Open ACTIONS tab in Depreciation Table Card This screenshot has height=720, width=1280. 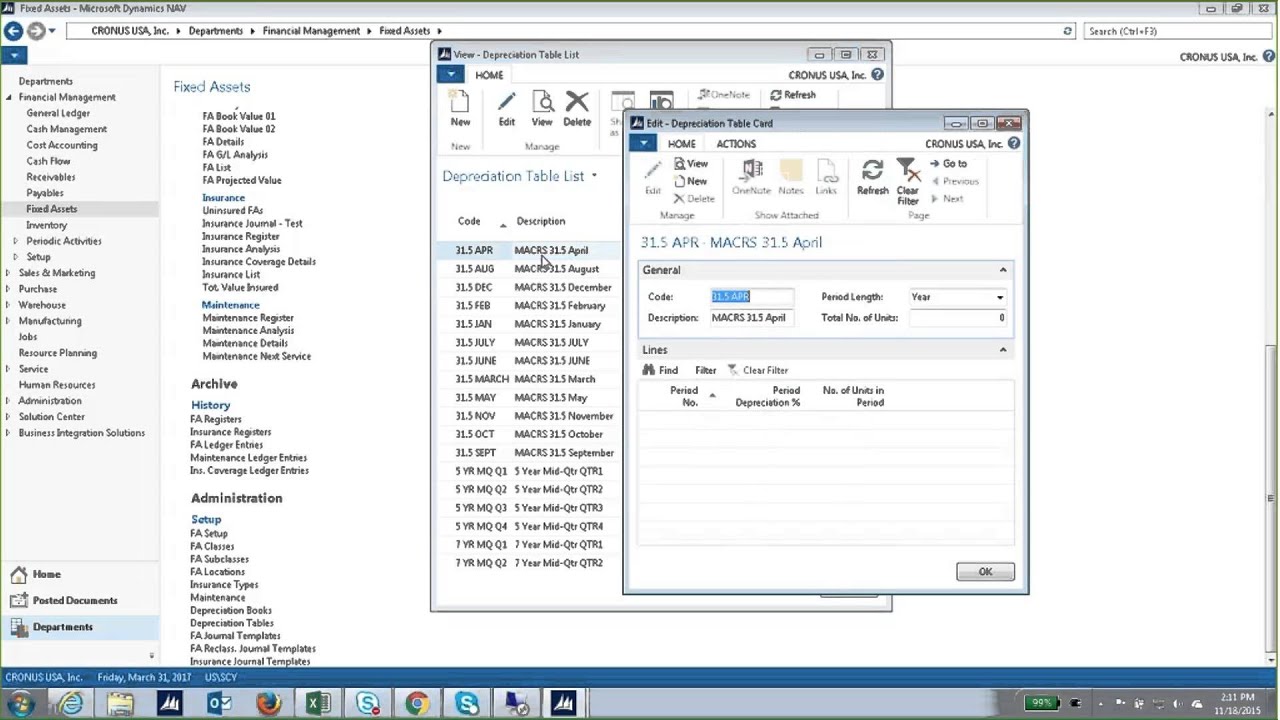pyautogui.click(x=736, y=144)
